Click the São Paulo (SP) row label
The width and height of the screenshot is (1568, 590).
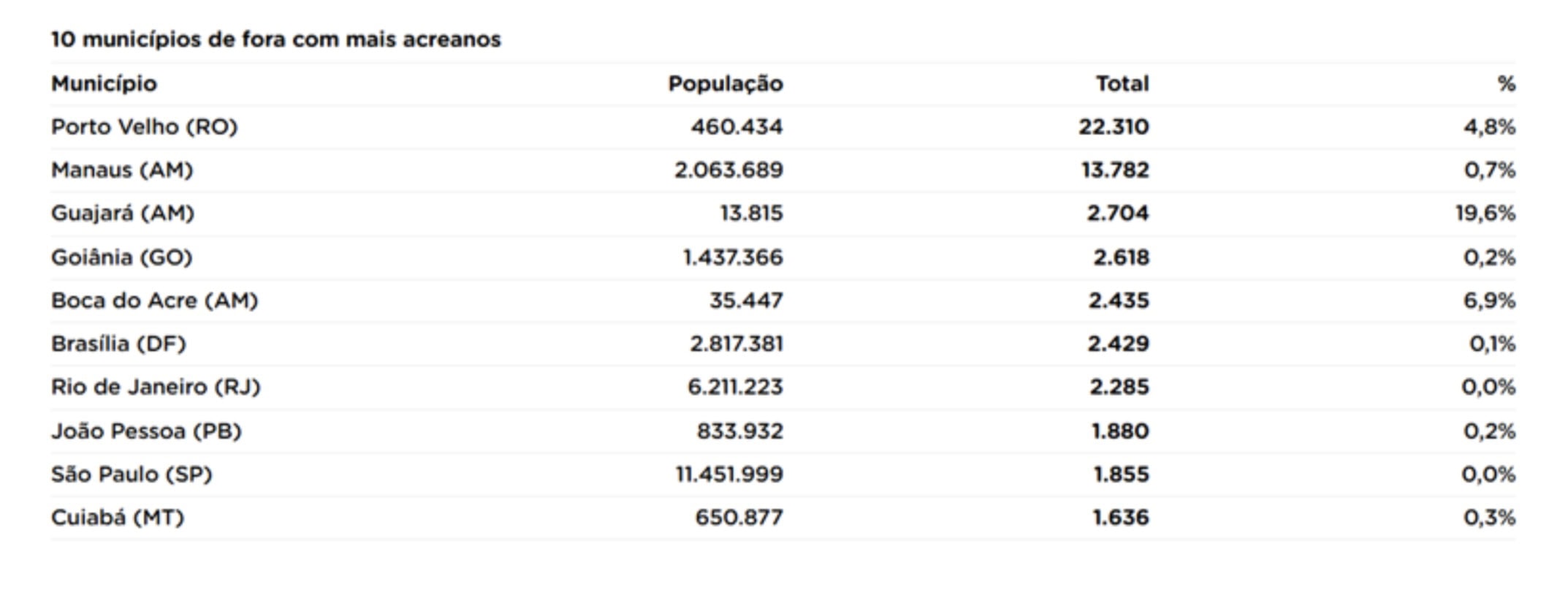click(x=132, y=474)
